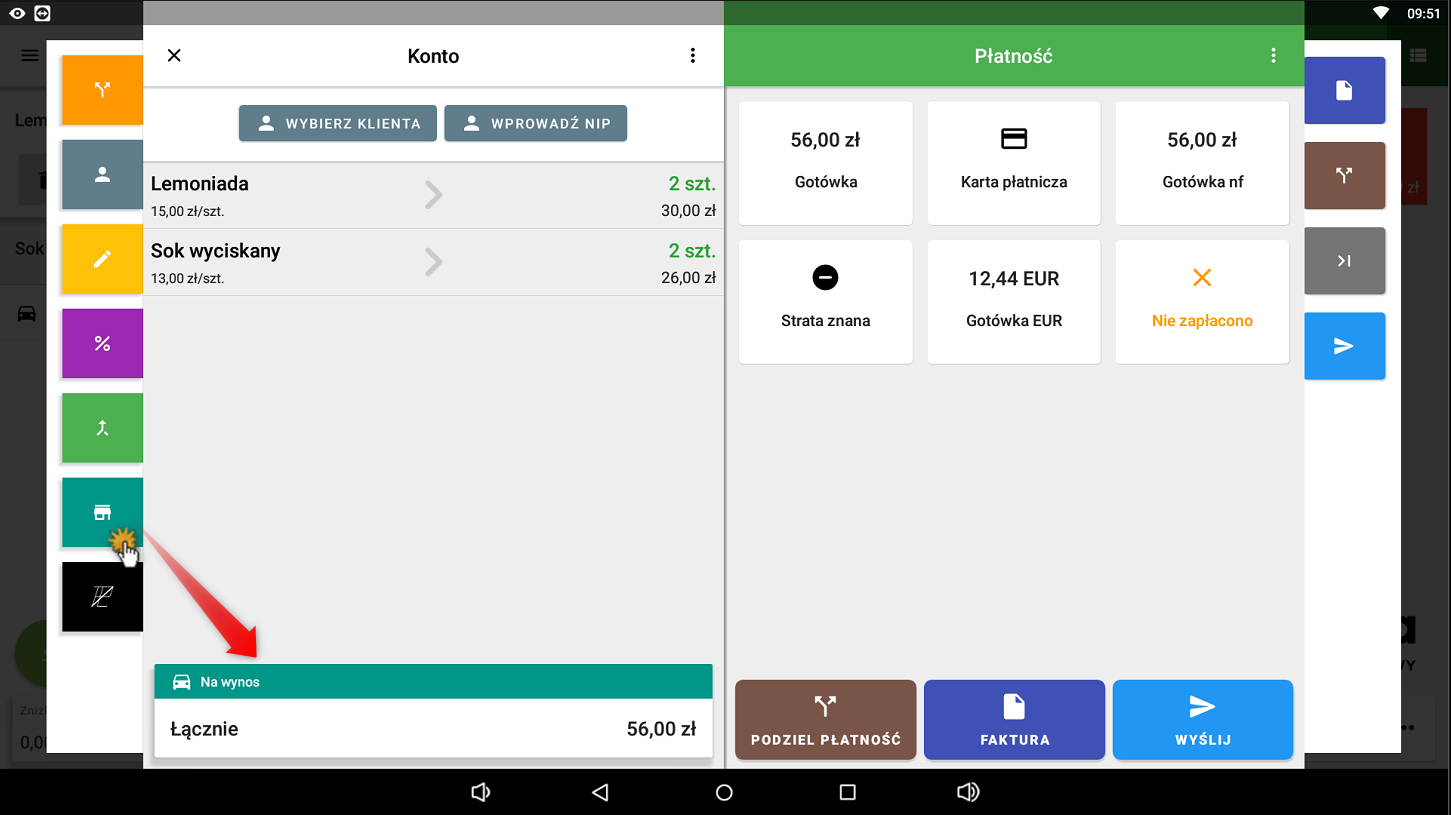Click the gray-blue customer person tile
This screenshot has height=815, width=1451.
102,174
